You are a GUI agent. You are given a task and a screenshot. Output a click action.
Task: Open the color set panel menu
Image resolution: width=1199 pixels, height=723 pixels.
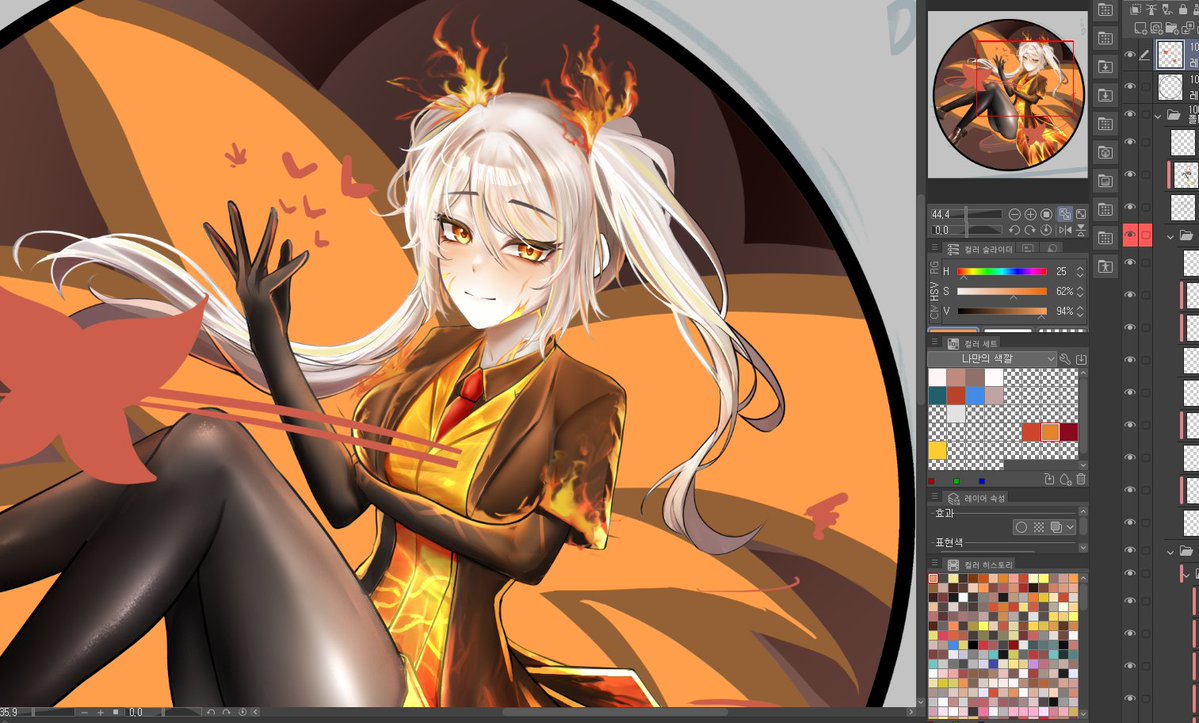coord(934,342)
